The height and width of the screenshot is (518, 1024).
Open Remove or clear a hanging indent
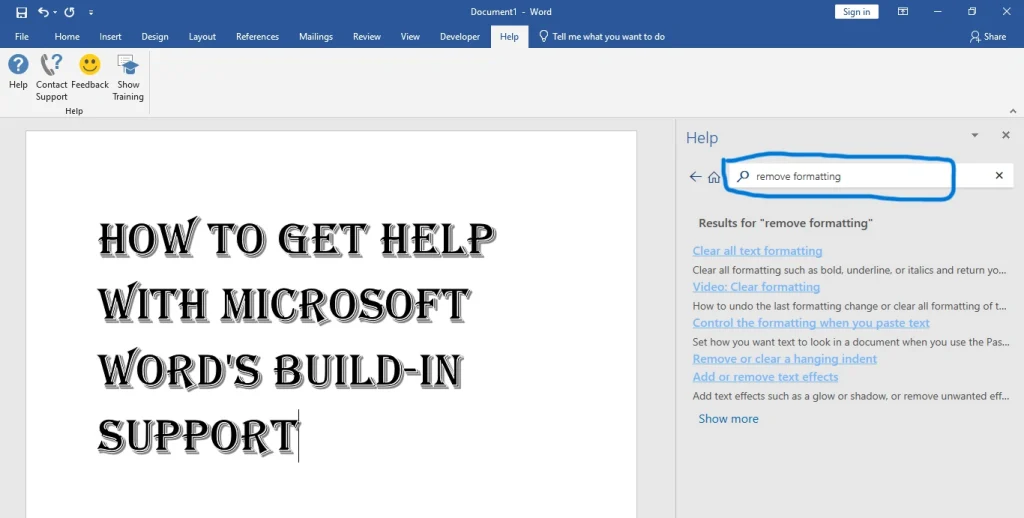[784, 359]
